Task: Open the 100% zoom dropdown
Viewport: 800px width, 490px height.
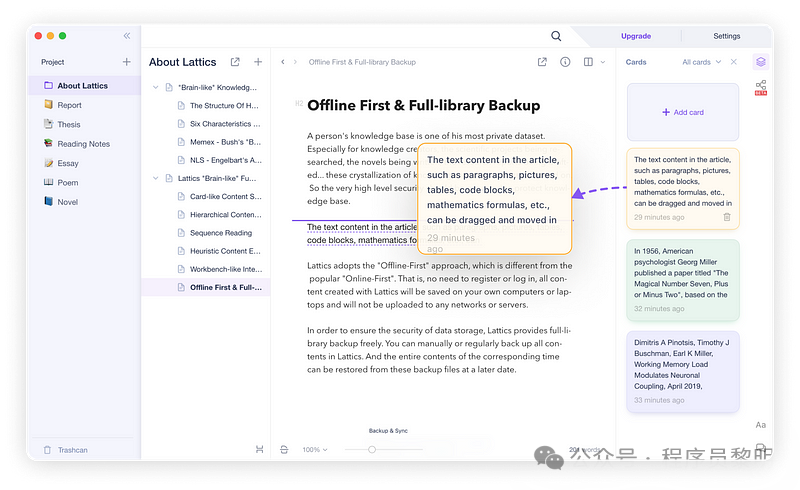Action: coord(315,450)
